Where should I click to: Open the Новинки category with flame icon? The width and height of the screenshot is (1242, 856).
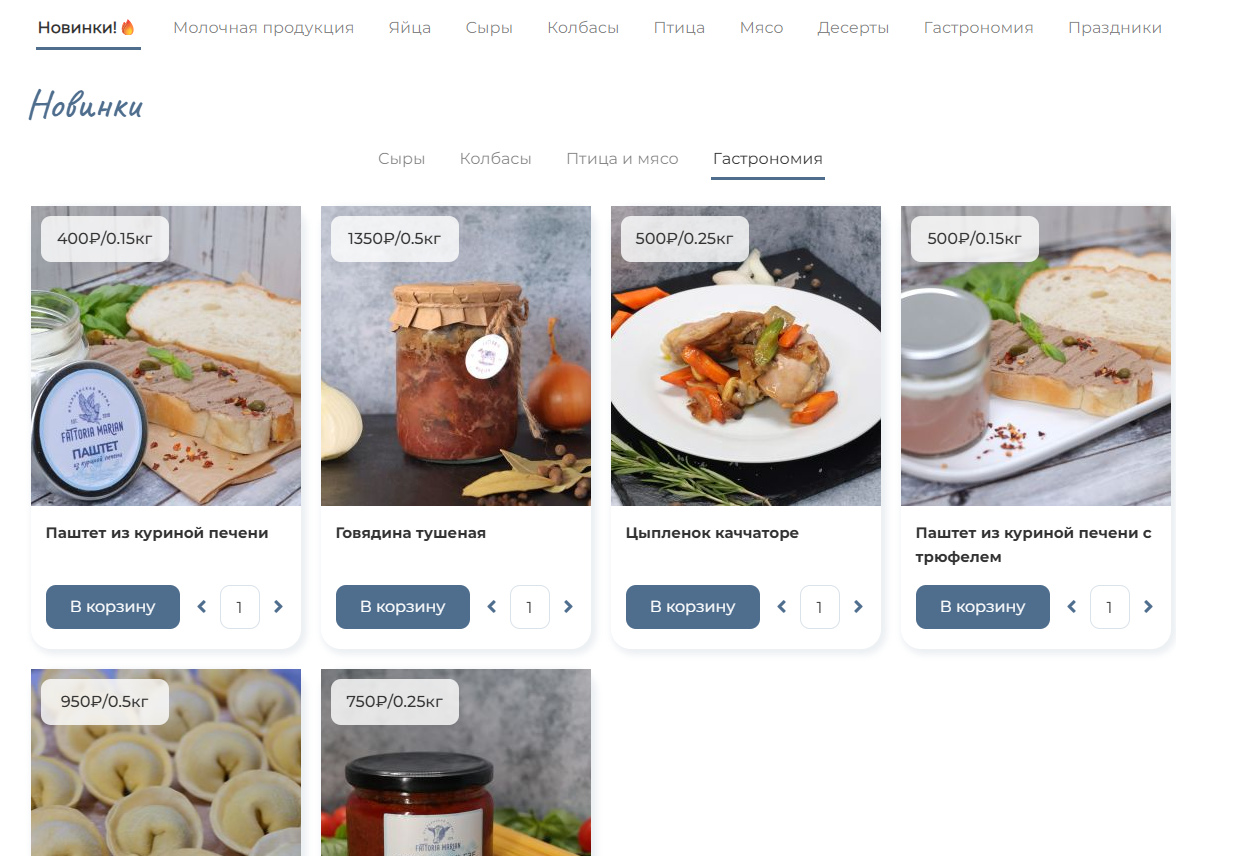click(x=87, y=28)
